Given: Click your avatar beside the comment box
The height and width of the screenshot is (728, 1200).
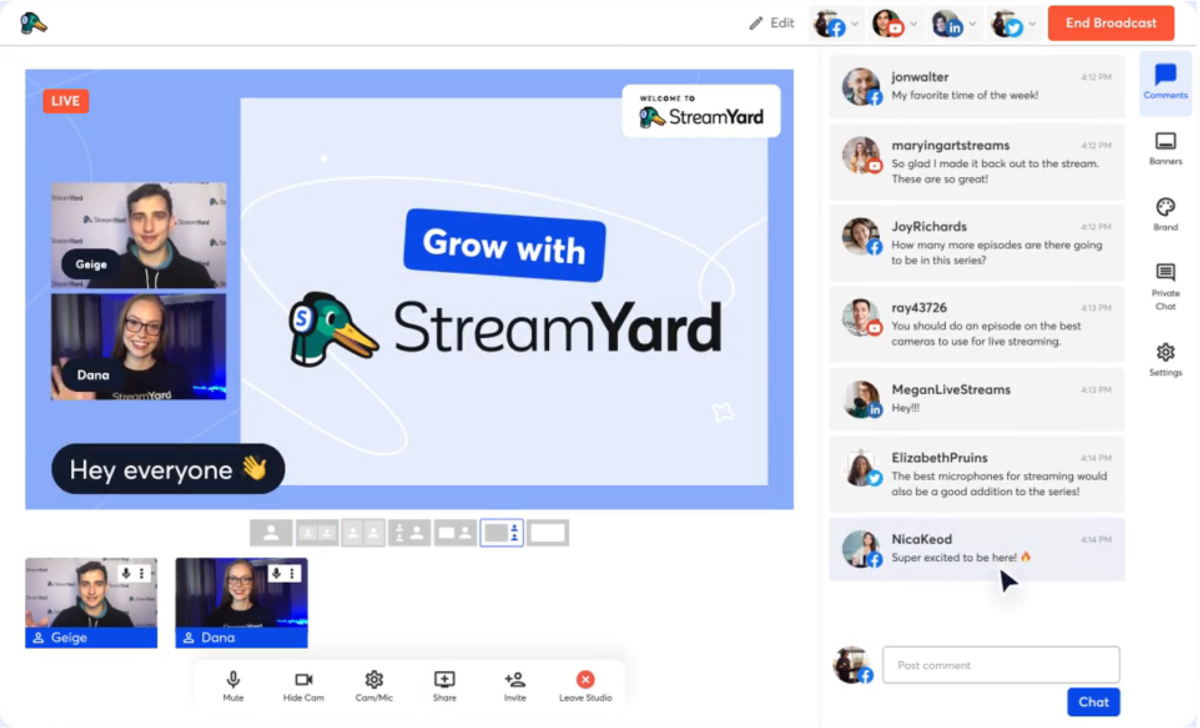Looking at the screenshot, I should (x=853, y=665).
